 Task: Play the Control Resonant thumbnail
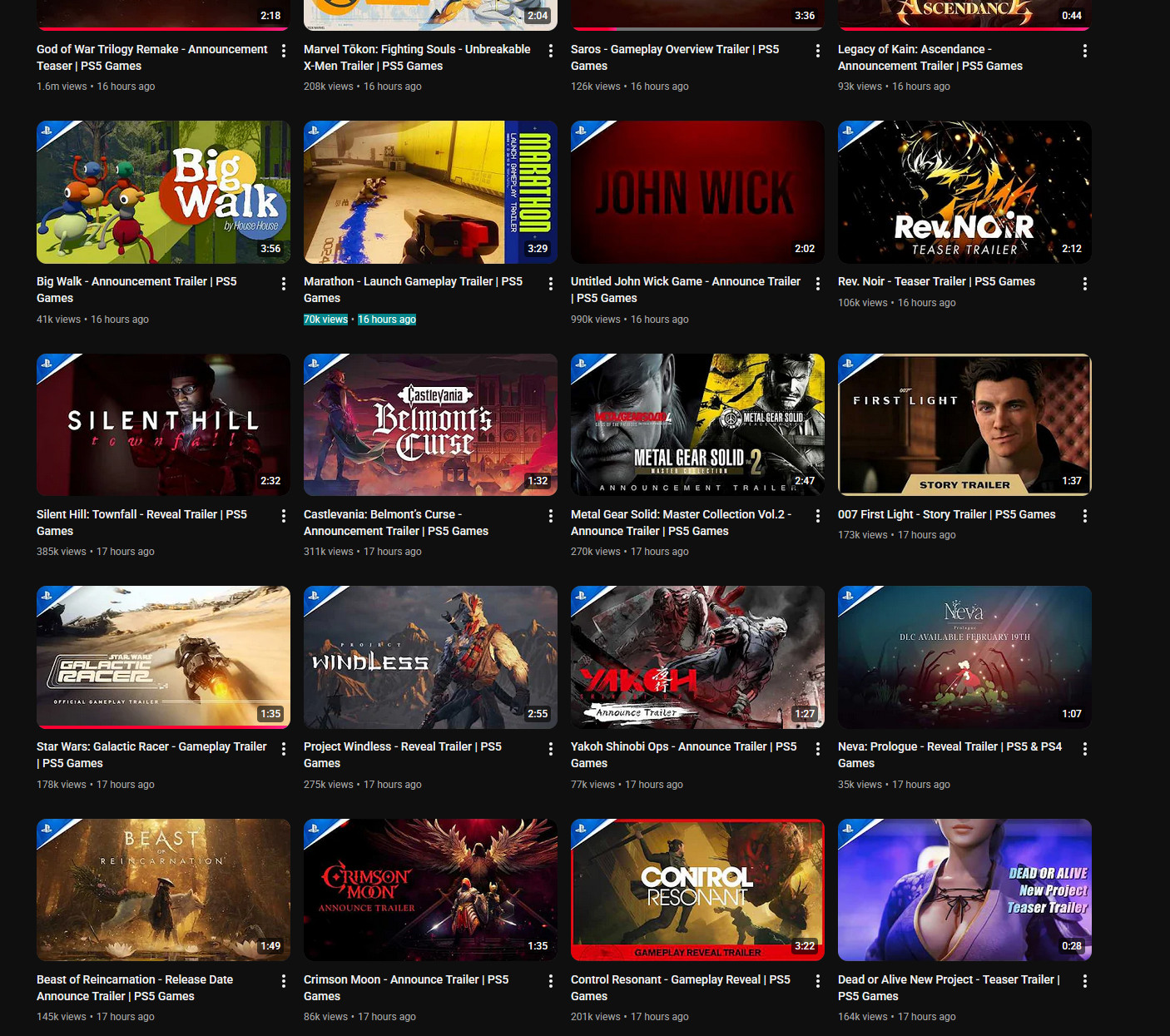tap(697, 890)
